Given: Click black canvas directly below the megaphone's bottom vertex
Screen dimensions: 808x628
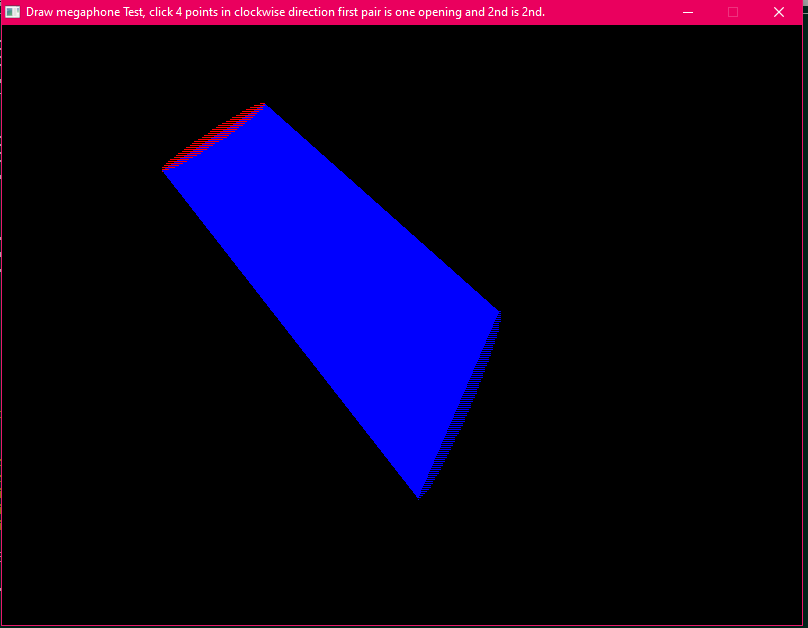Looking at the screenshot, I should point(418,560).
